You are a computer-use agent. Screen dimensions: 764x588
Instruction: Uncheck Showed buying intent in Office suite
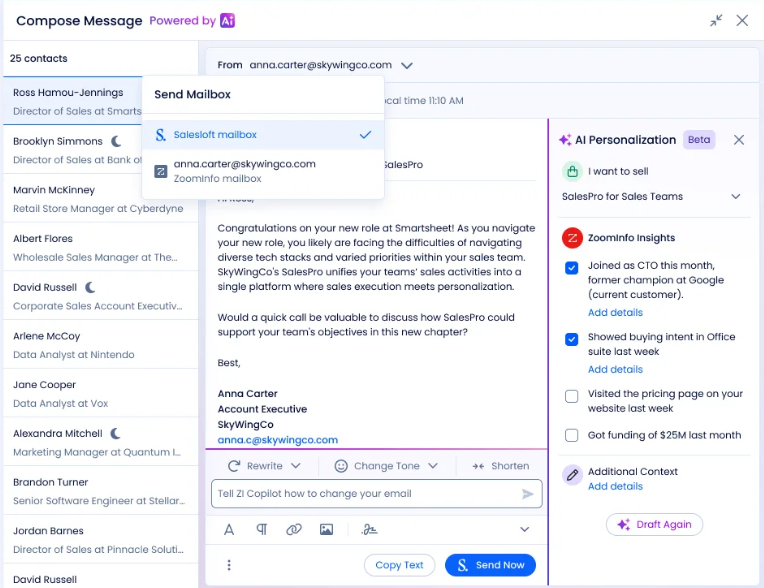click(572, 339)
